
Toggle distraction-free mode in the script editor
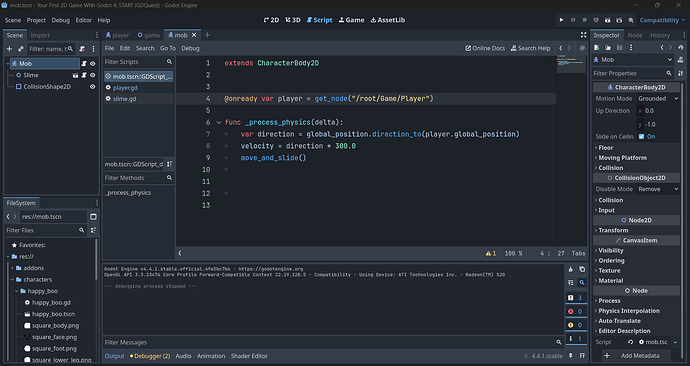[584, 35]
